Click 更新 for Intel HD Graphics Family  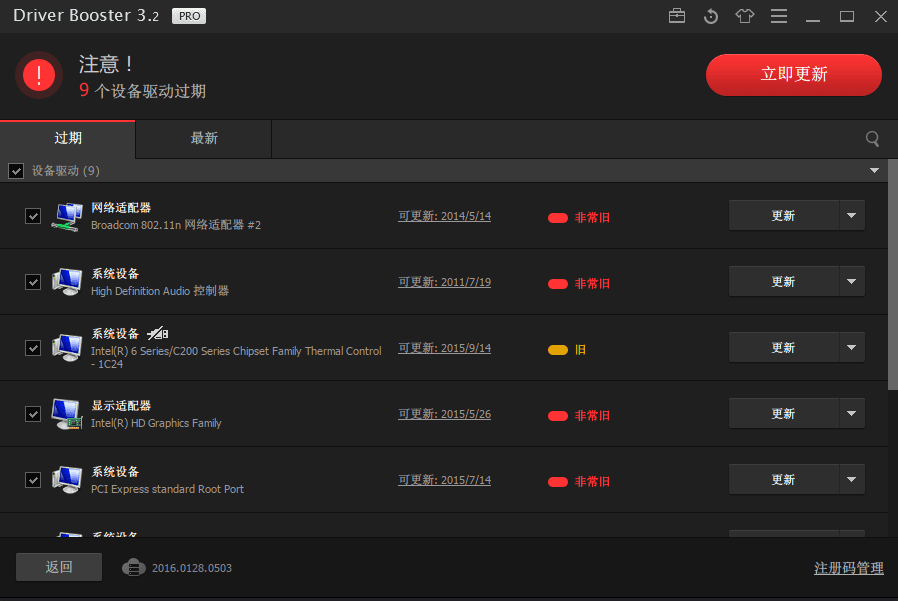tap(783, 413)
